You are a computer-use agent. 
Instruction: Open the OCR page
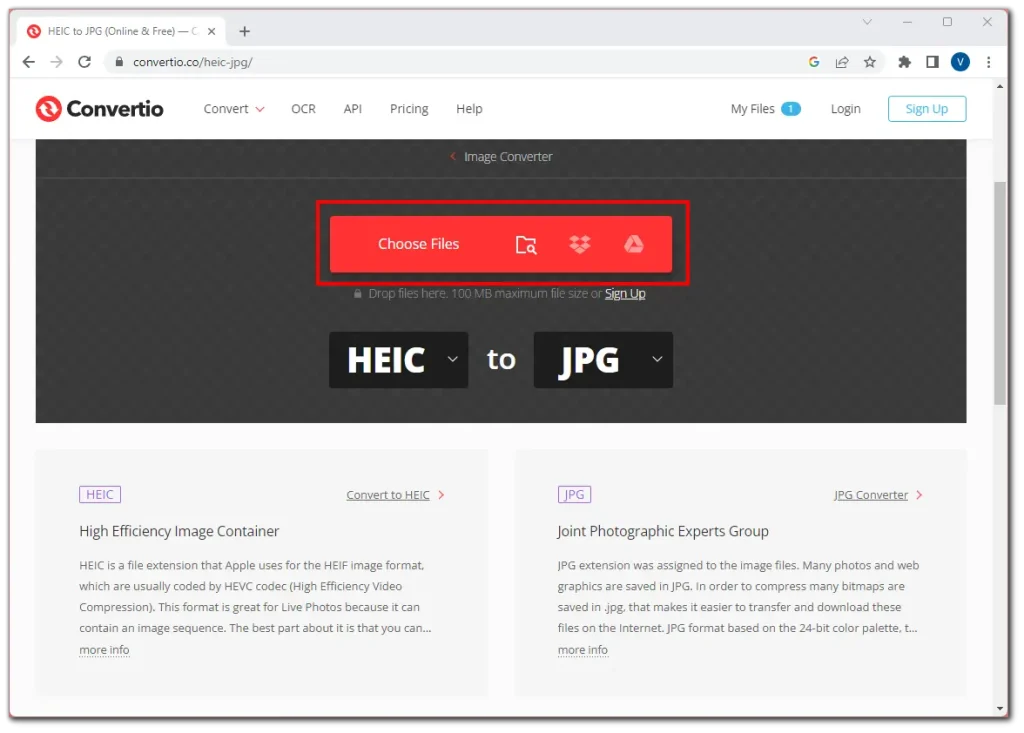click(303, 109)
